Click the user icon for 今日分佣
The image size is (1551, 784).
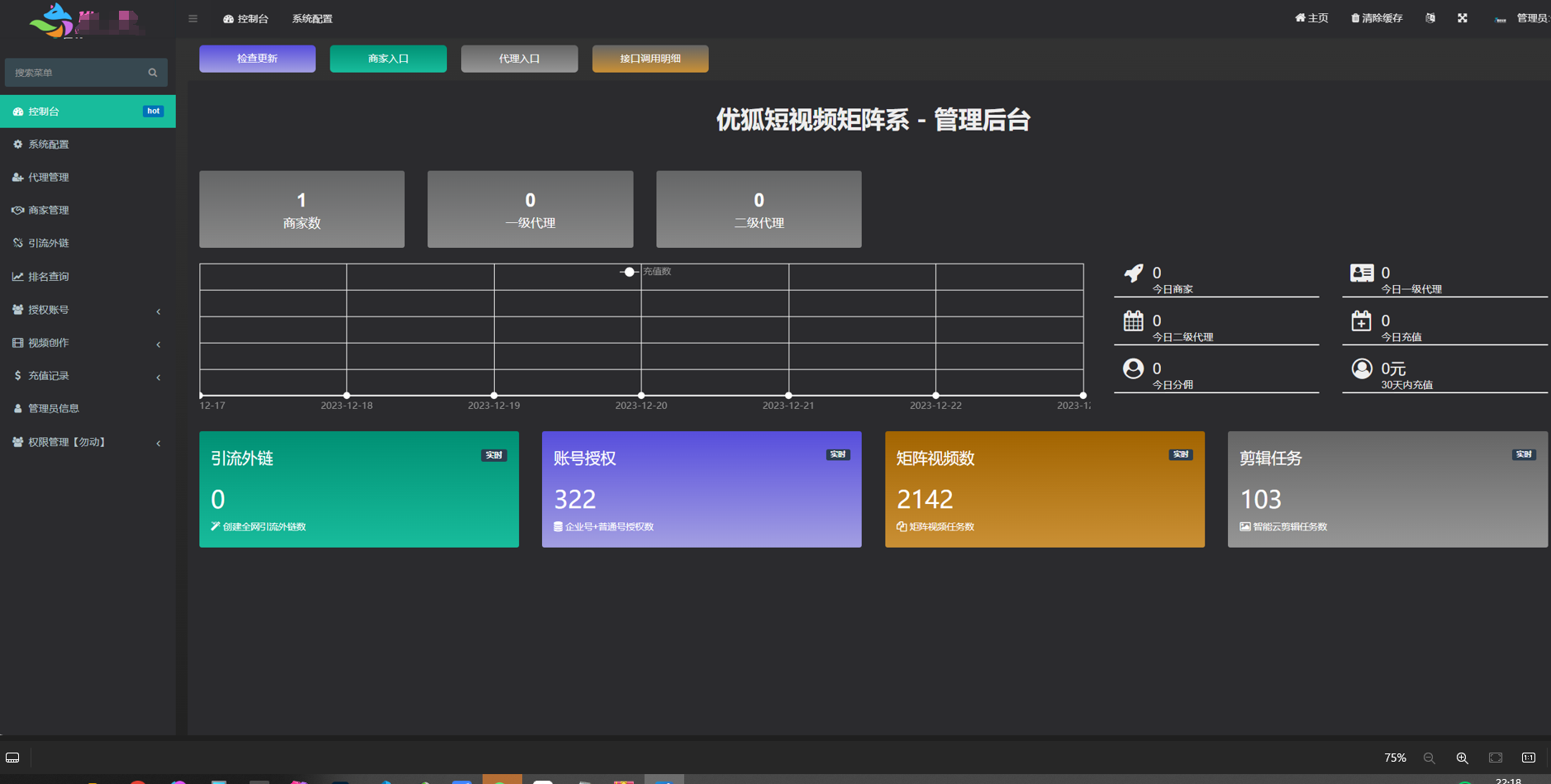1134,368
